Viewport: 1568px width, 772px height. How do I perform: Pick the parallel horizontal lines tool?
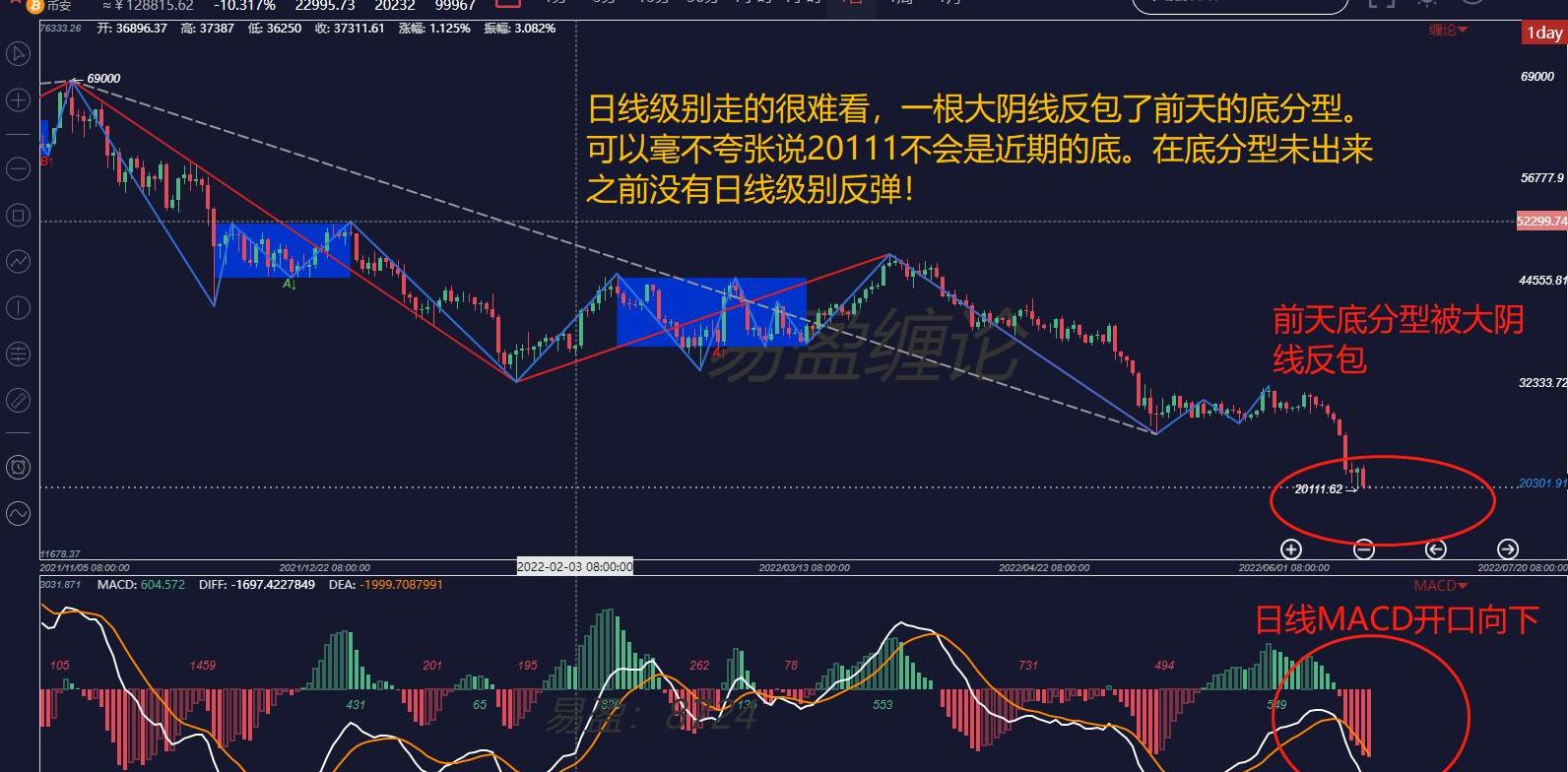18,353
